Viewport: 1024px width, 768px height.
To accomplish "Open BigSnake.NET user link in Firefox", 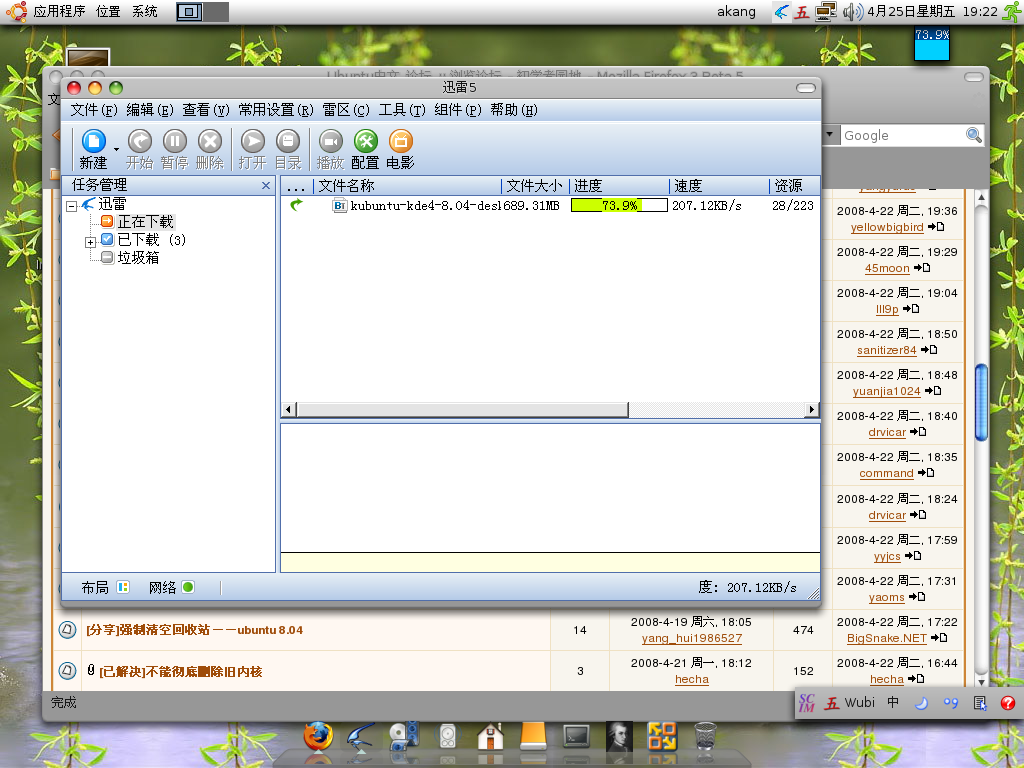I will click(887, 639).
